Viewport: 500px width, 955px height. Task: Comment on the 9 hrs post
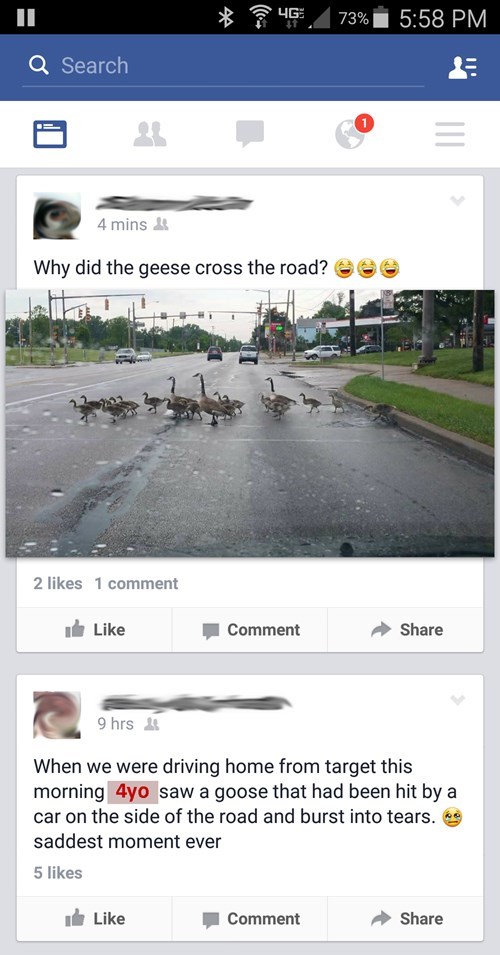pos(250,918)
